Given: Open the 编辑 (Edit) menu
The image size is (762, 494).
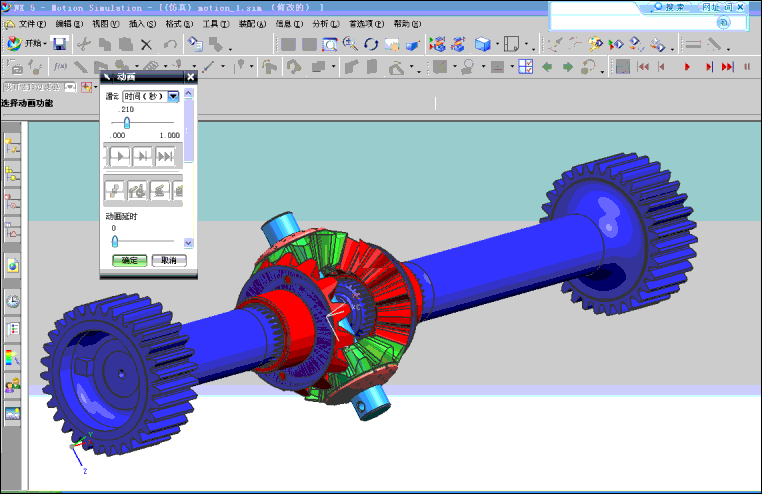Looking at the screenshot, I should coord(69,24).
